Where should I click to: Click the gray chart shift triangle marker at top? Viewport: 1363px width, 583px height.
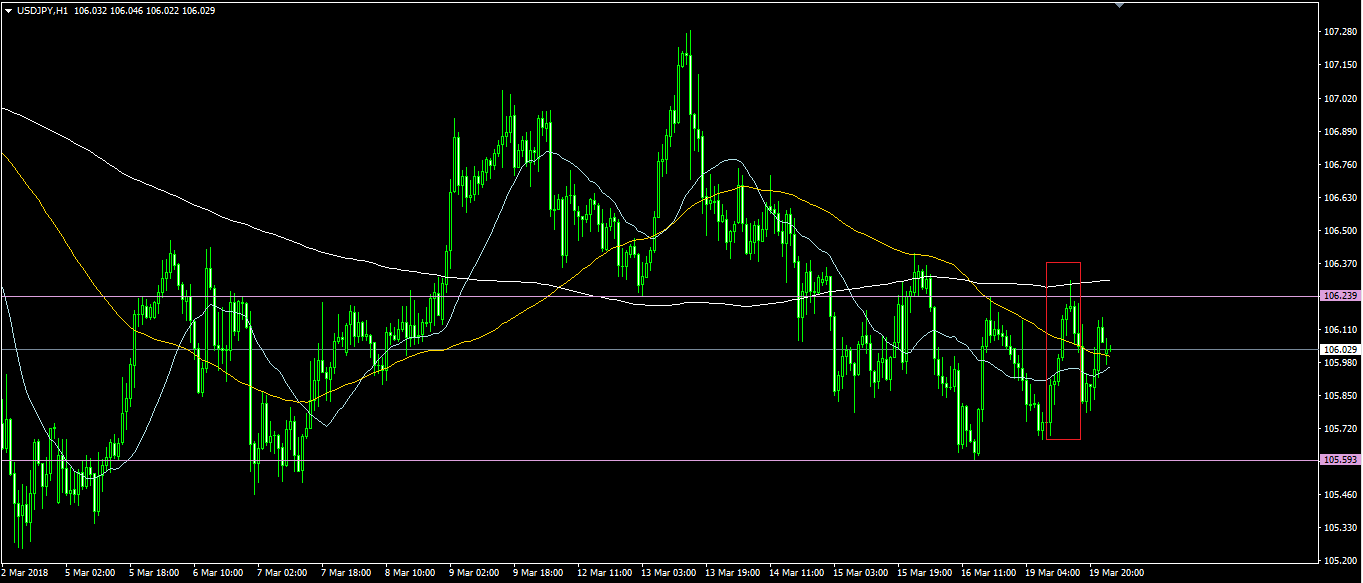click(x=1119, y=5)
